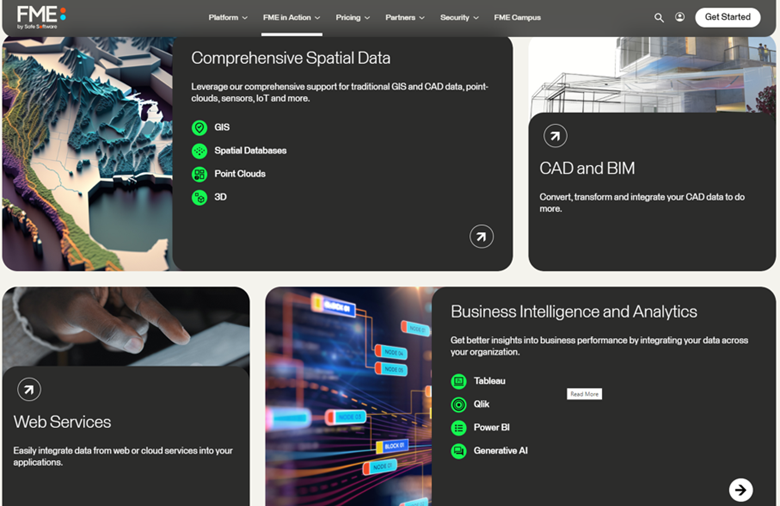Open the Tableau link
780x506 pixels.
click(489, 381)
